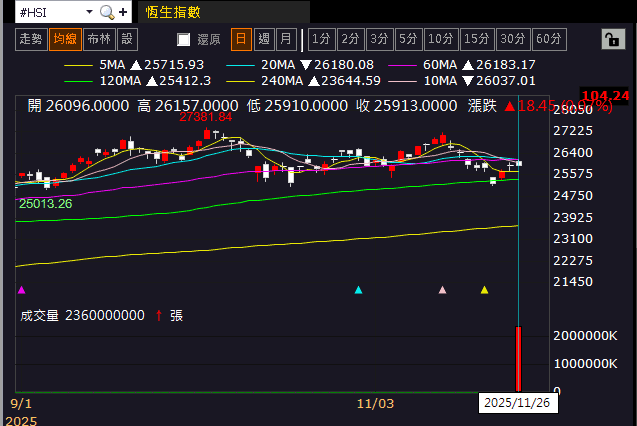
Task: Click the red volume bar
Action: click(x=518, y=359)
